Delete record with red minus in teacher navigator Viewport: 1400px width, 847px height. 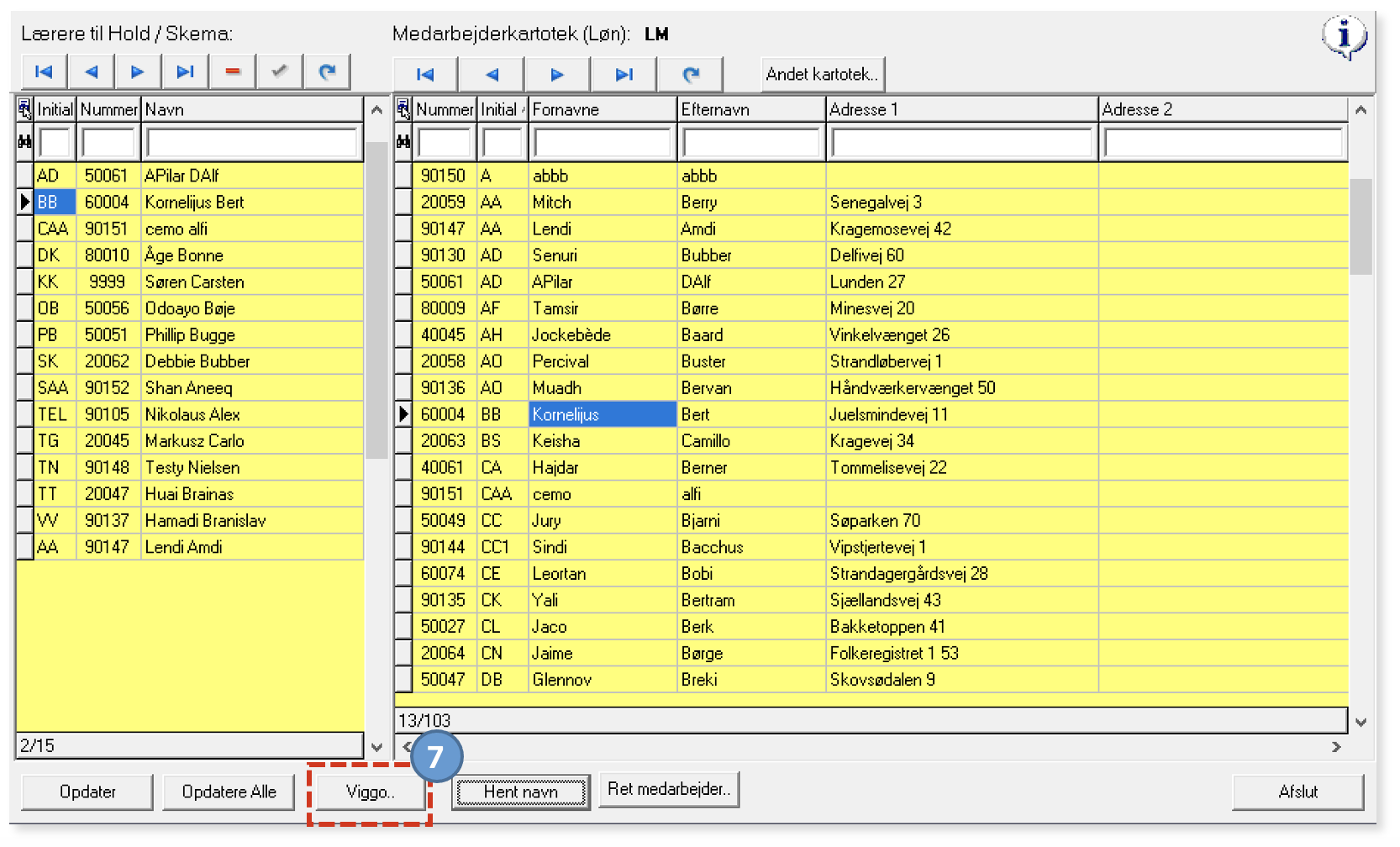point(233,72)
